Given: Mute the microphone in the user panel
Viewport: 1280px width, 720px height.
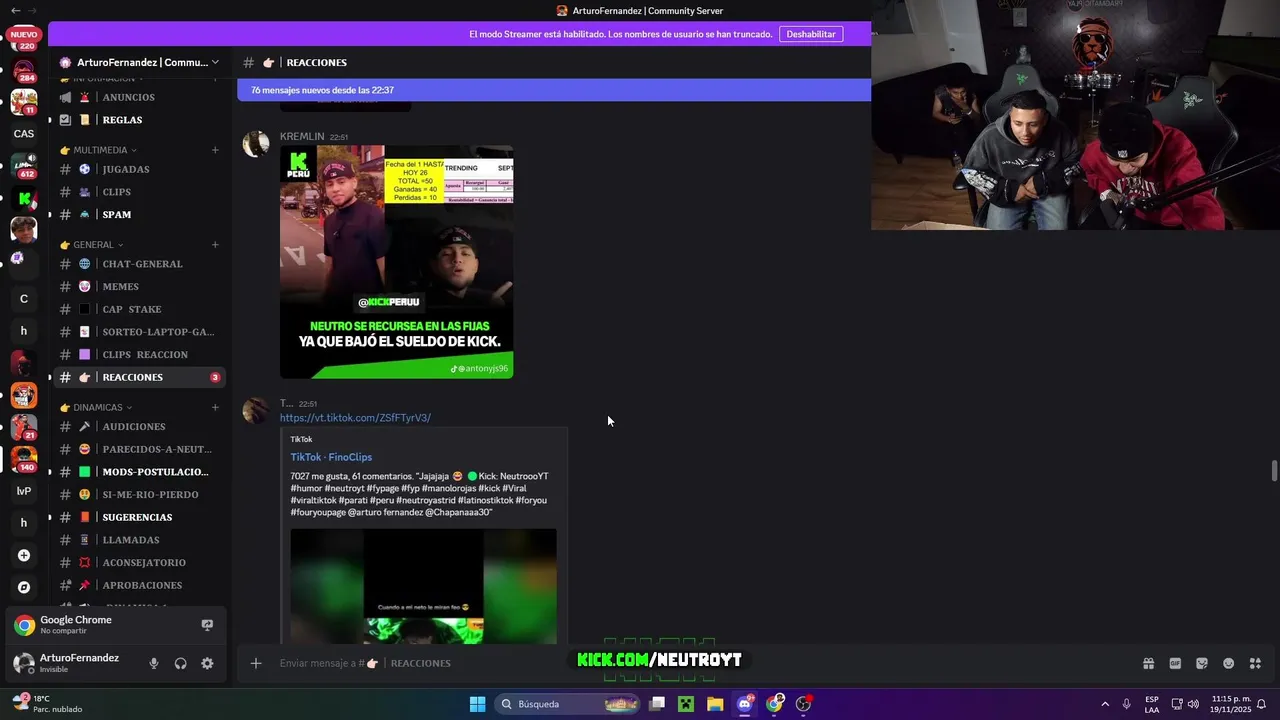Looking at the screenshot, I should coord(154,663).
